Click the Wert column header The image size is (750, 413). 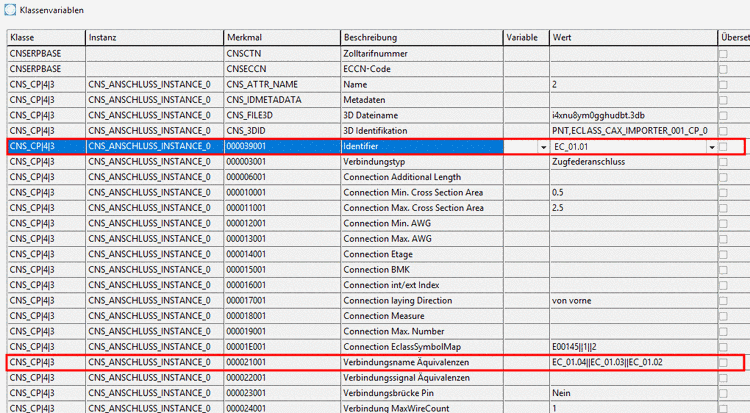[x=633, y=37]
